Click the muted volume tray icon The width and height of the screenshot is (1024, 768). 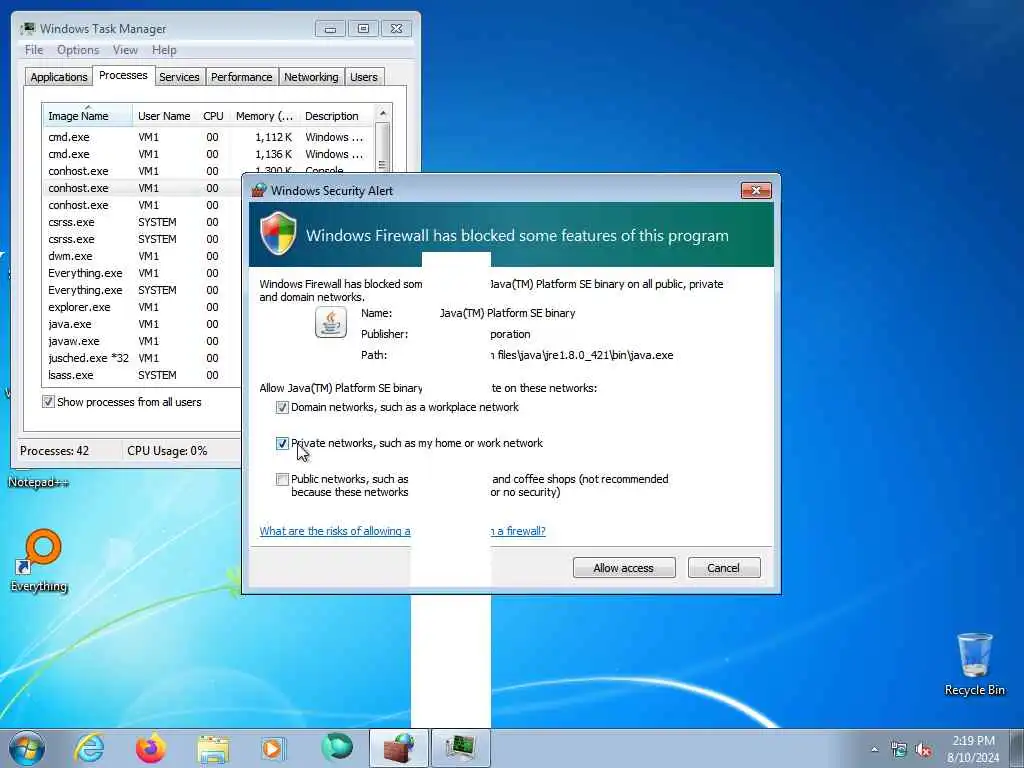923,749
